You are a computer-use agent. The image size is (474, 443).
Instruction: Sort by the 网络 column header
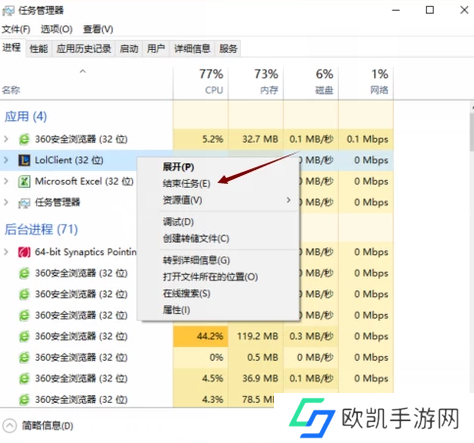pos(366,83)
